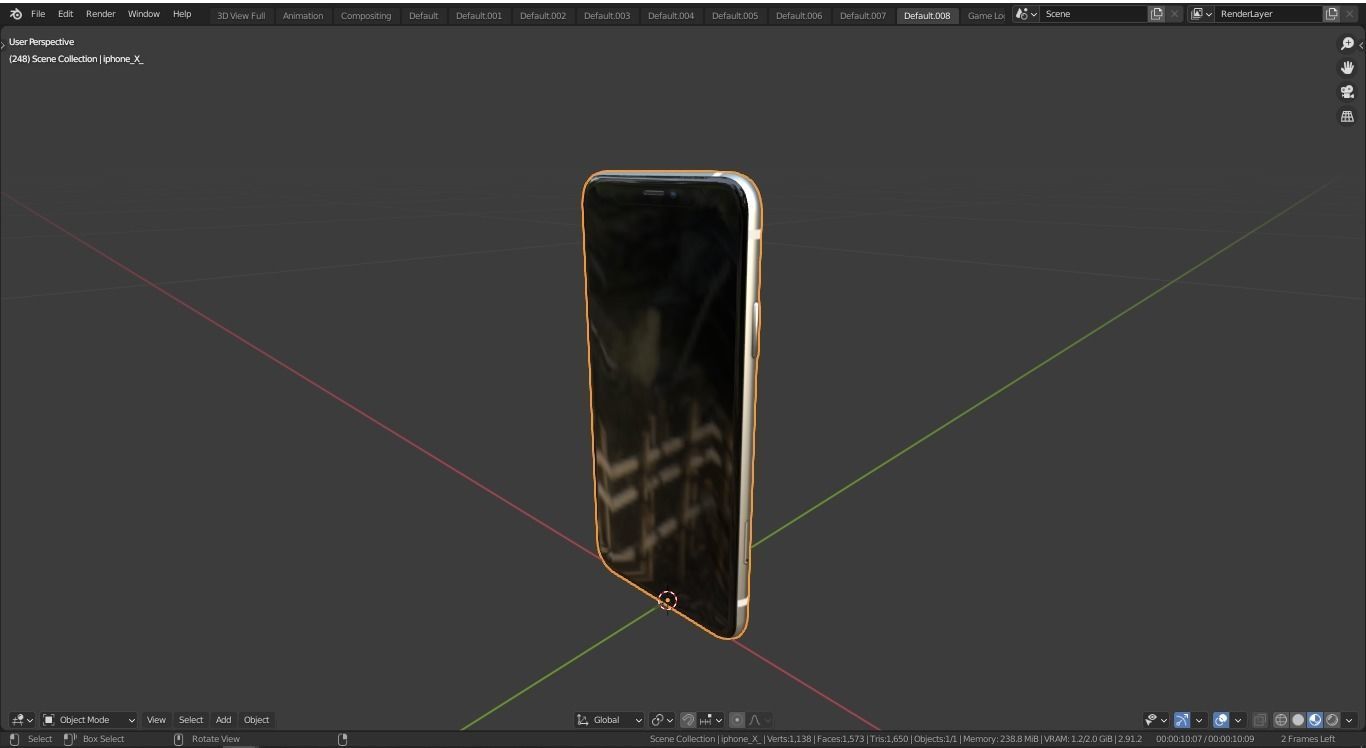Expand the sidebar with the small arrow
Image resolution: width=1366 pixels, height=748 pixels.
[x=1361, y=45]
